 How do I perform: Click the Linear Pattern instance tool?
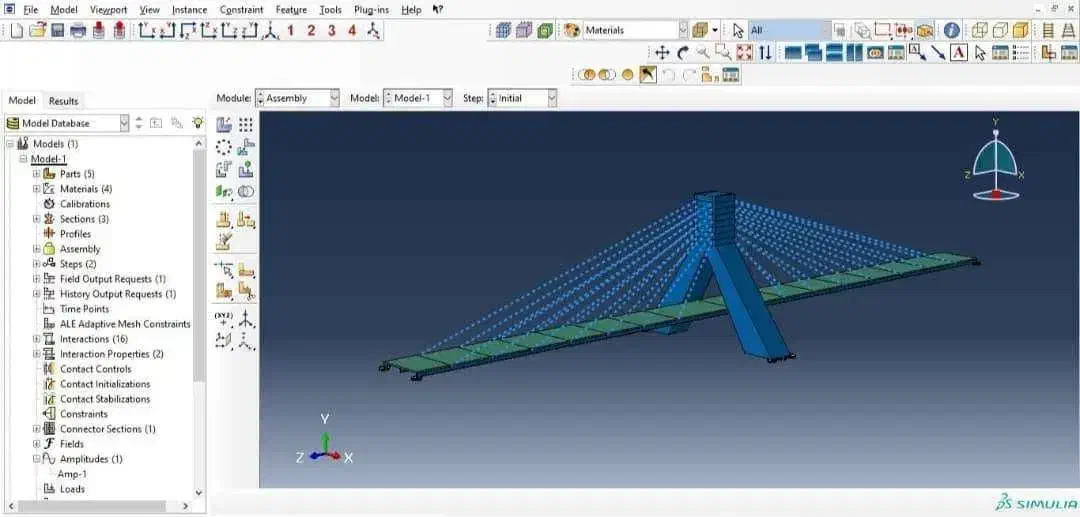click(x=245, y=125)
